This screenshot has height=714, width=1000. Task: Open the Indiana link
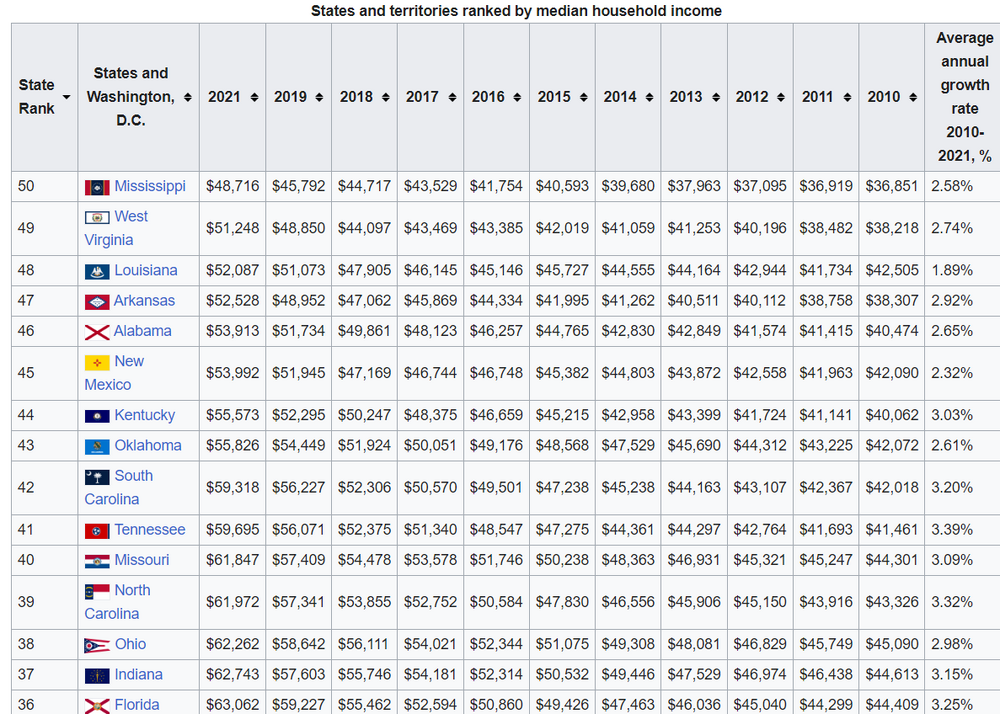[138, 675]
